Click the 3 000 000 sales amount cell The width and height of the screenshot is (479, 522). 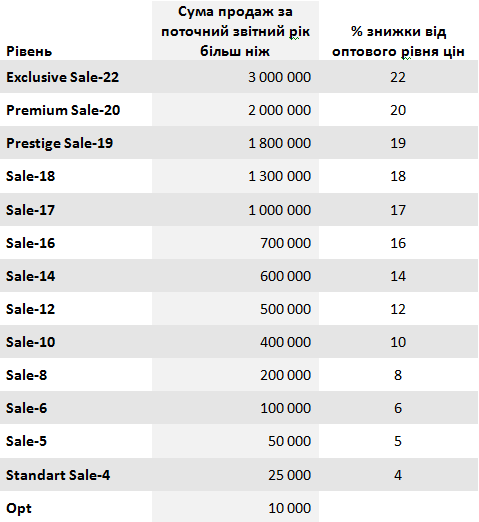pyautogui.click(x=235, y=77)
